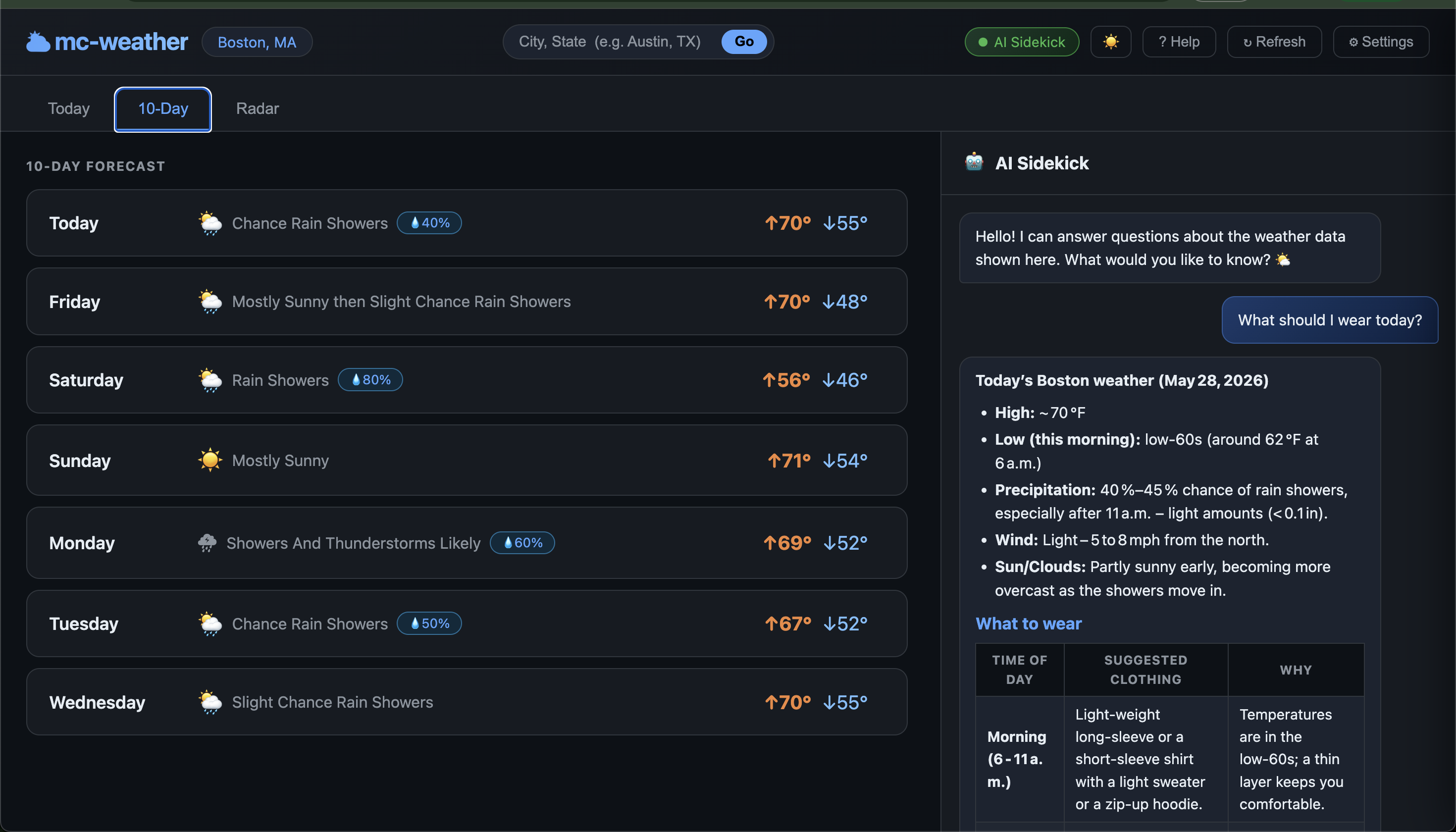Click the Boston, MA location pill

pyautogui.click(x=257, y=42)
